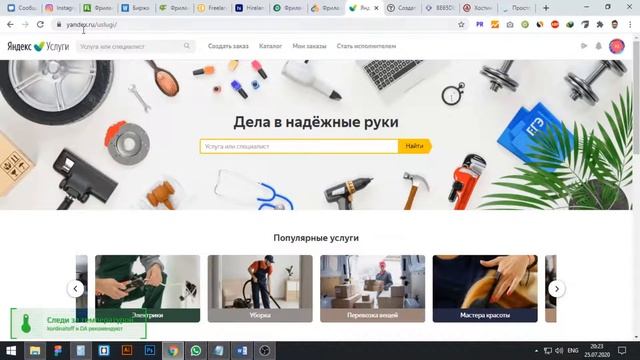Click the taskbar clock and date
The height and width of the screenshot is (360, 640).
pyautogui.click(x=597, y=351)
